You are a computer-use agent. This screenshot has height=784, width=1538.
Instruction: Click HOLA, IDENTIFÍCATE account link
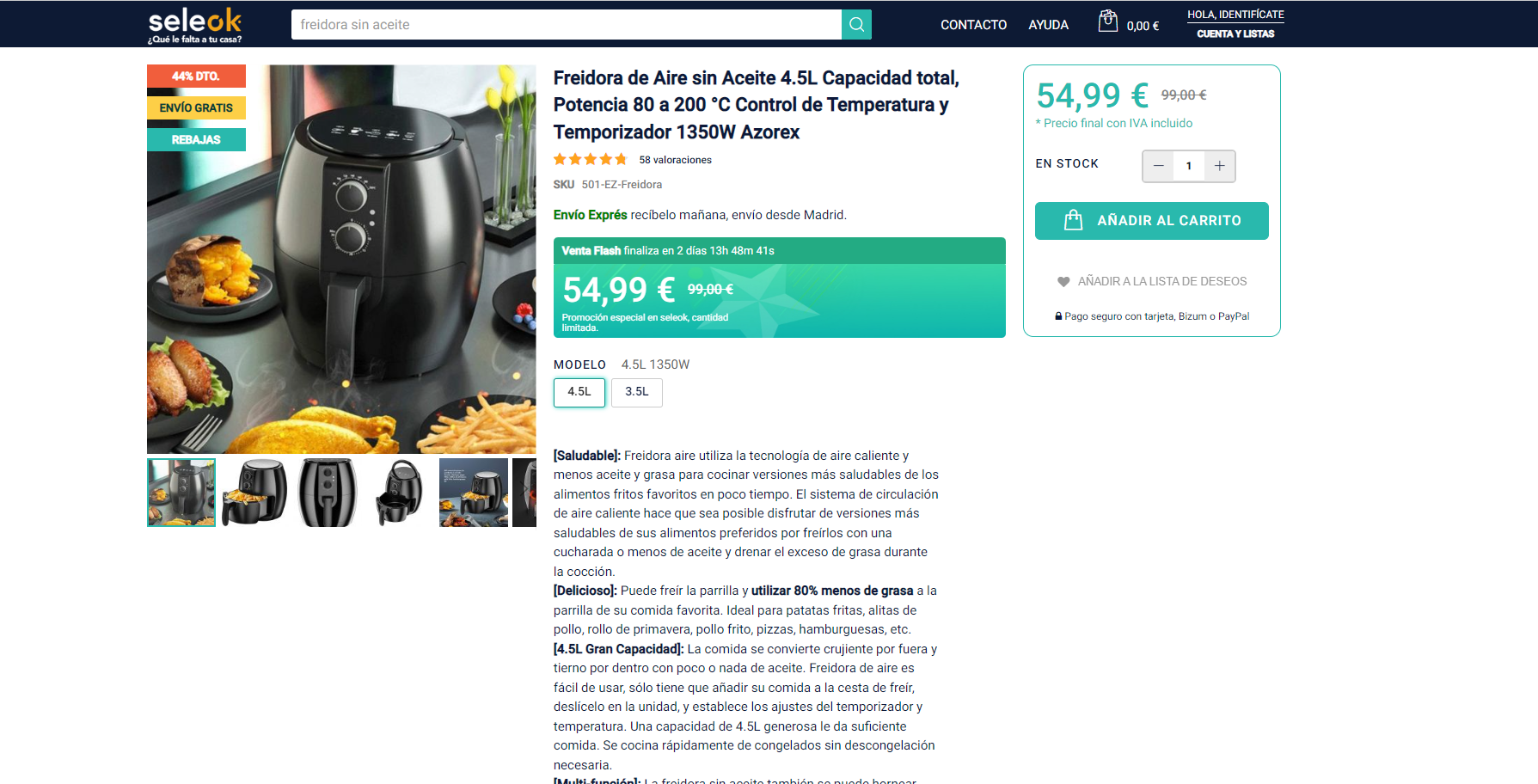point(1235,15)
